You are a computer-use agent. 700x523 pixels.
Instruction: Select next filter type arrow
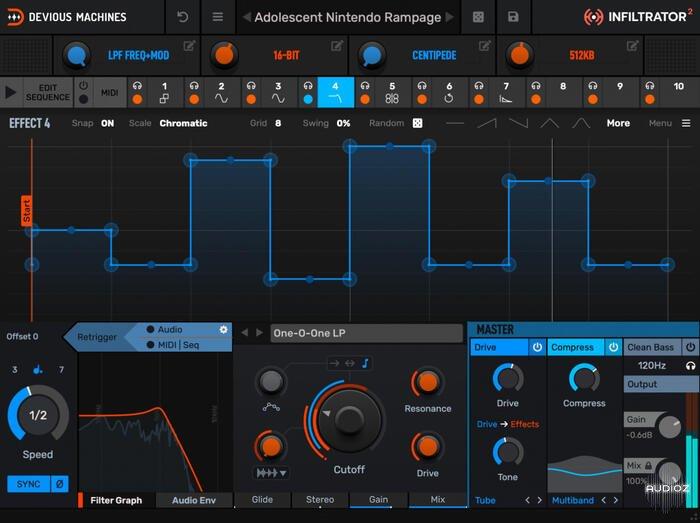[259, 332]
